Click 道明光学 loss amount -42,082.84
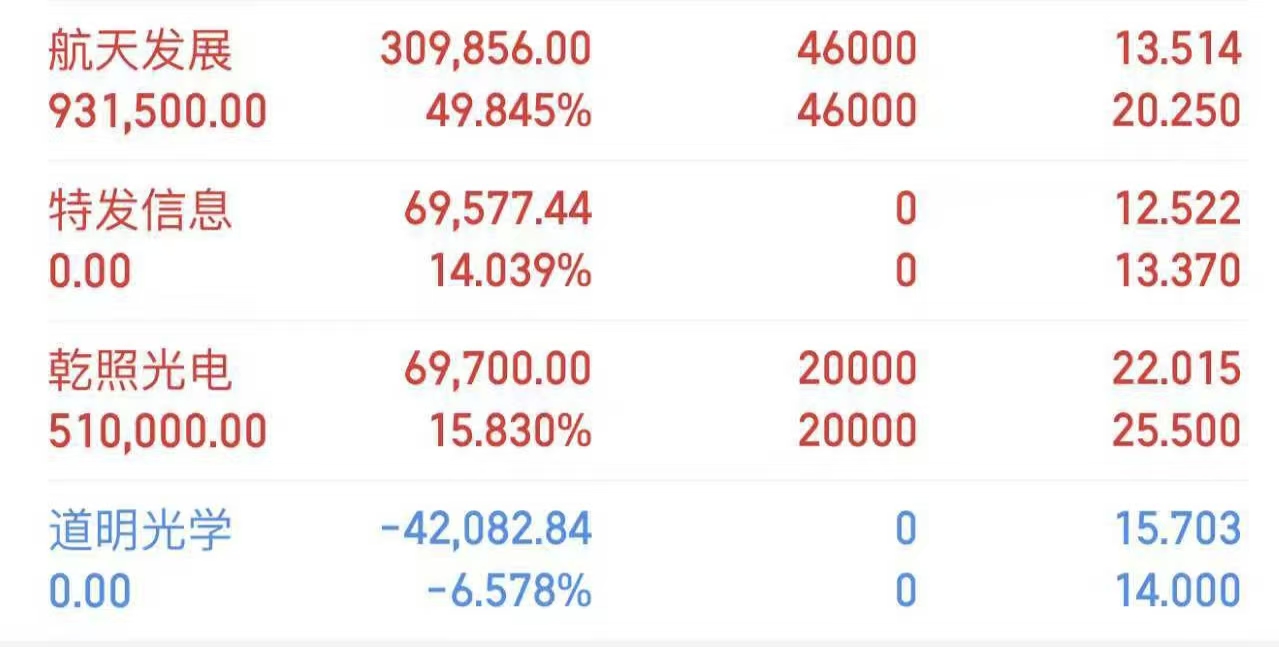 click(x=486, y=530)
